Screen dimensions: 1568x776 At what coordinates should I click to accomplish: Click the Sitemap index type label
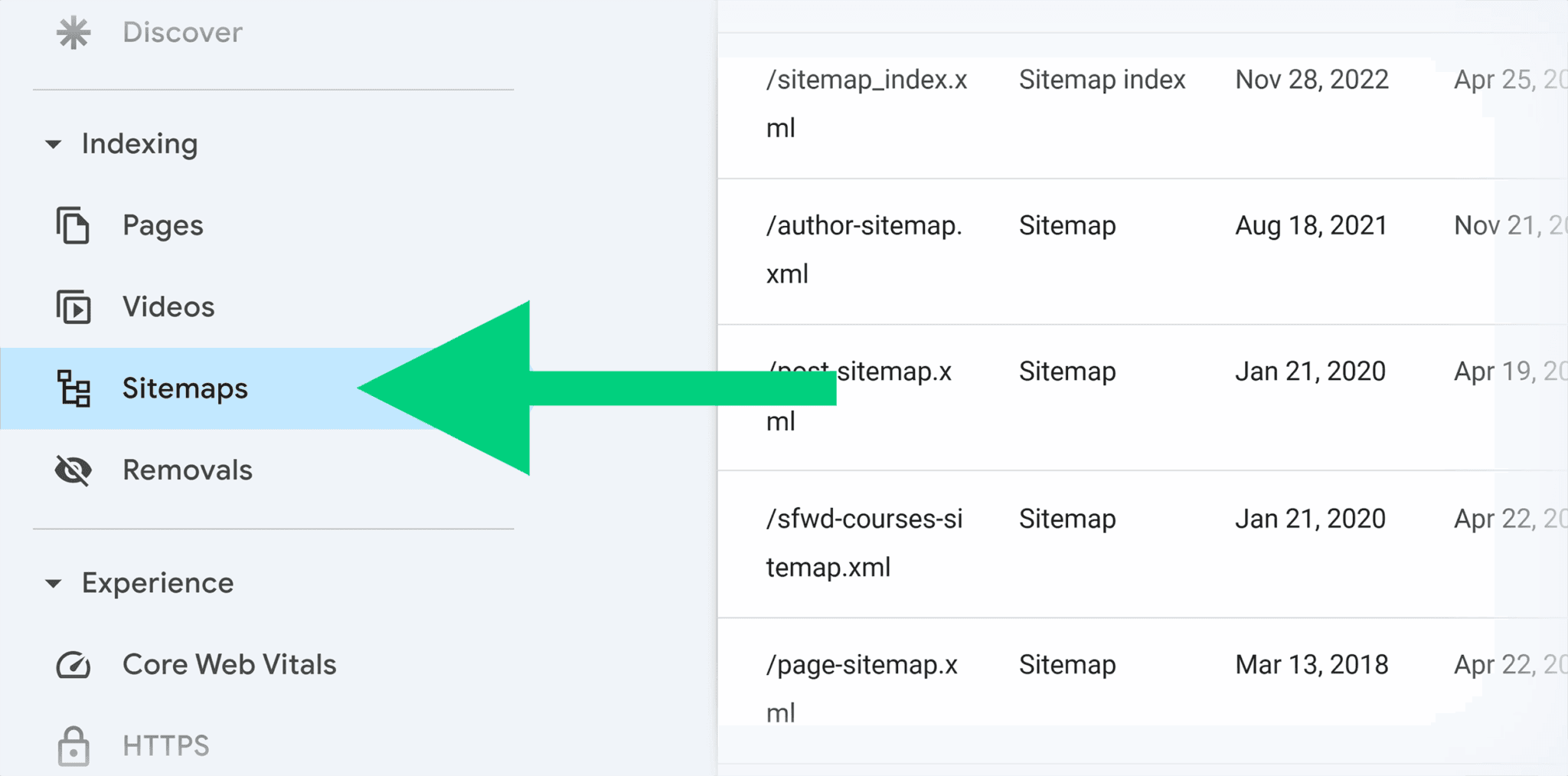1101,79
